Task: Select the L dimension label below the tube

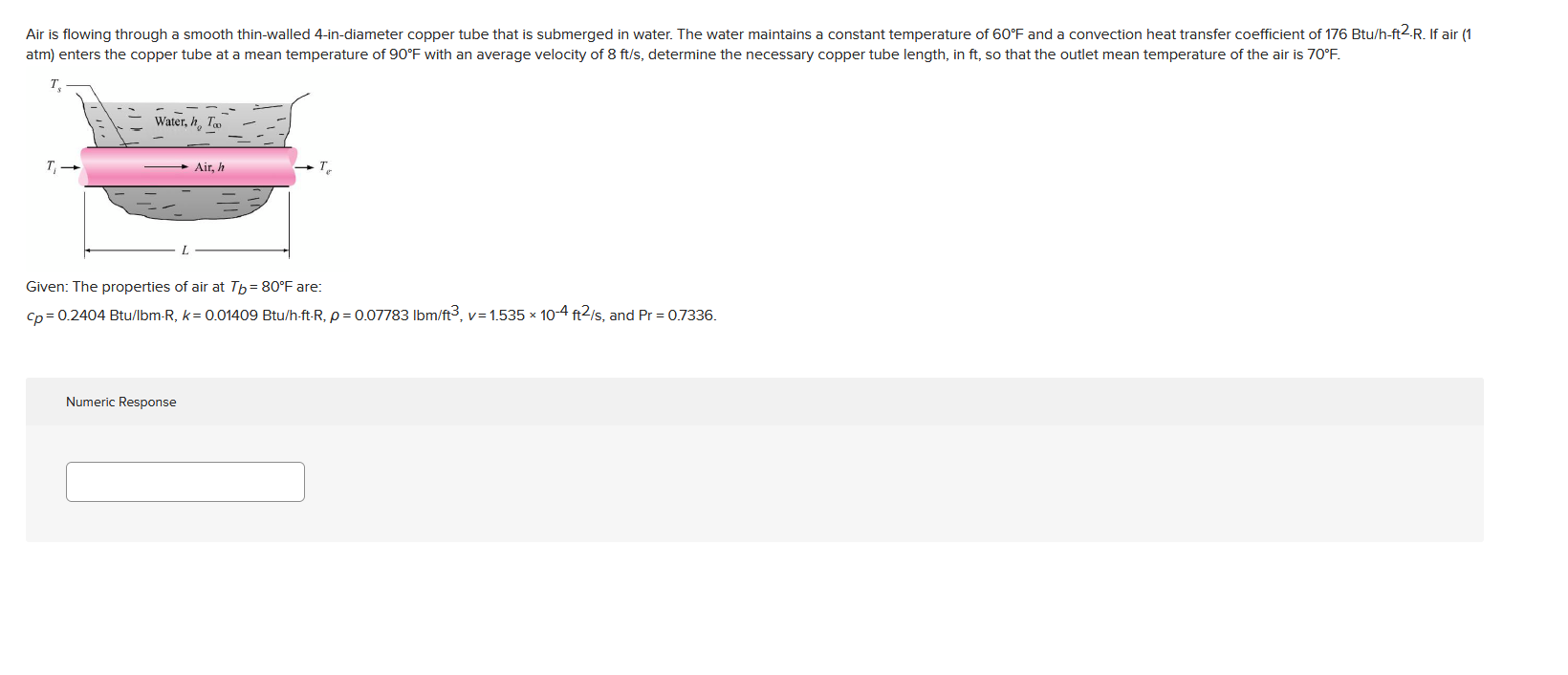Action: pos(185,249)
